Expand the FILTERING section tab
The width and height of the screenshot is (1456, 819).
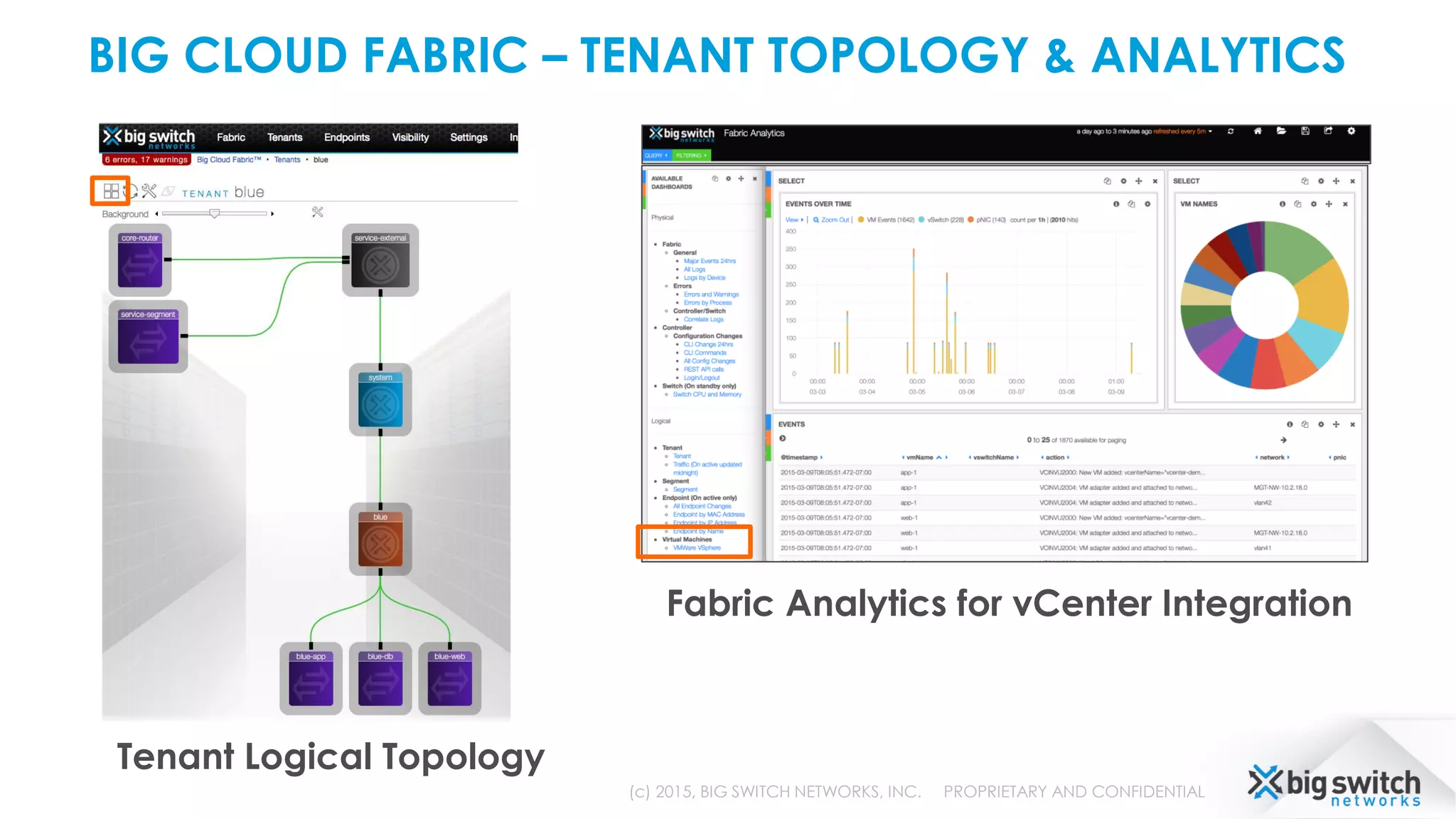point(690,156)
